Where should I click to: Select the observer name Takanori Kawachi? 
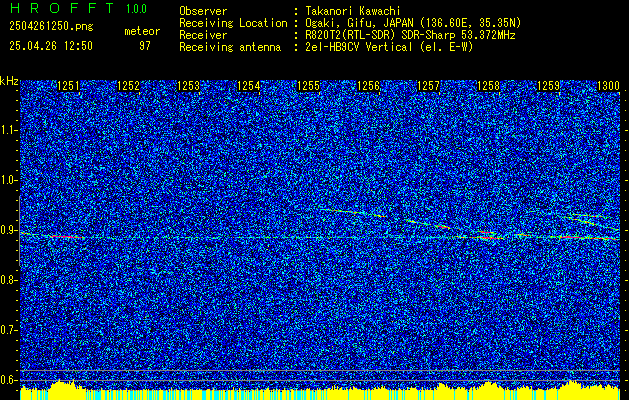tap(351, 11)
